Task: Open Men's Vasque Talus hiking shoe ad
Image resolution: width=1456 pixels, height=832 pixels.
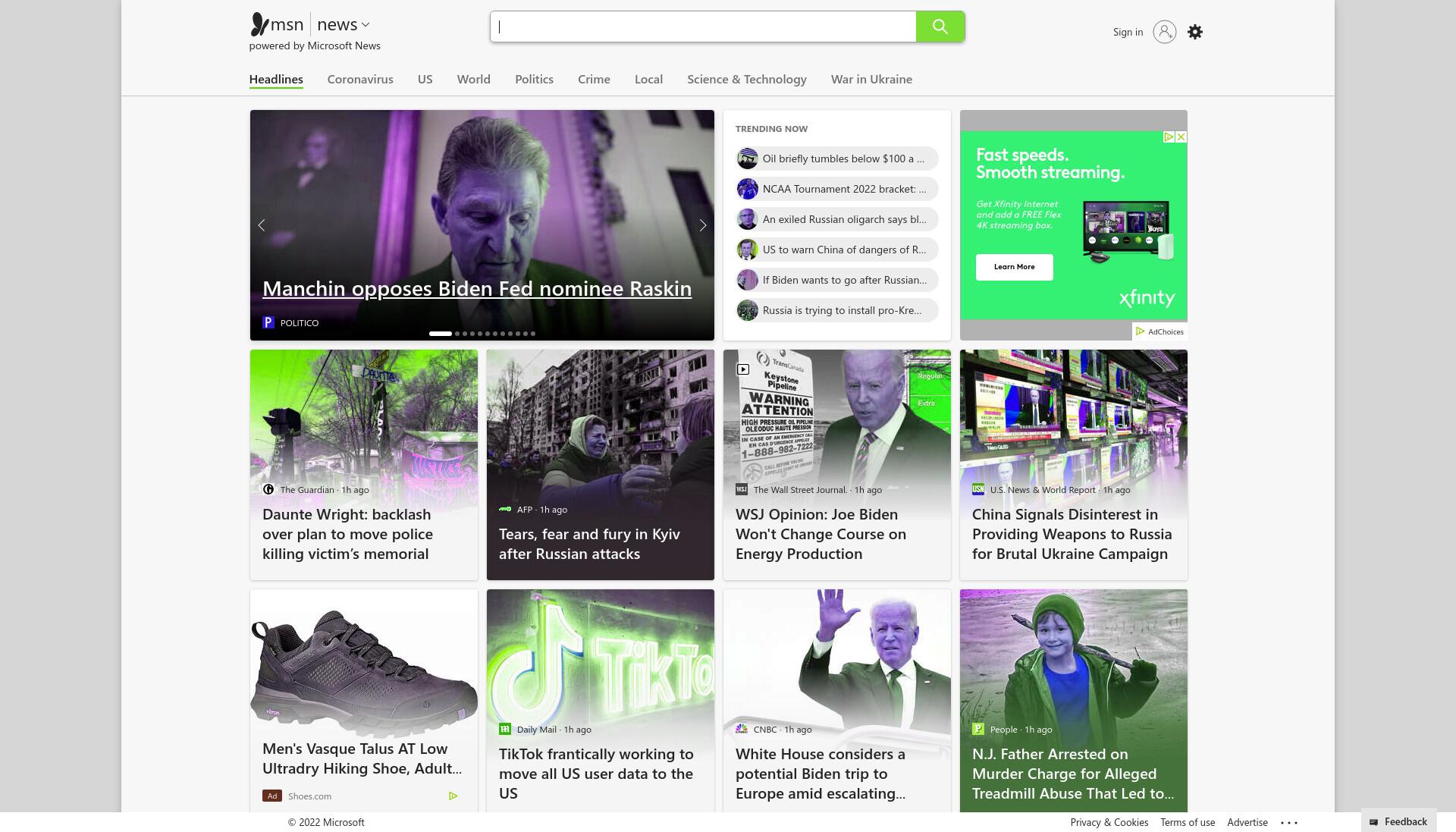Action: click(362, 758)
